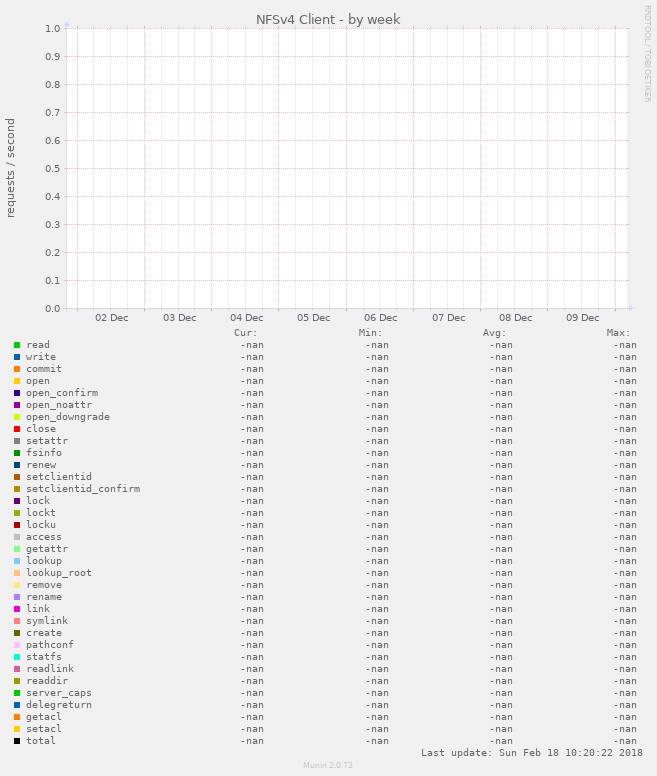Click the Munin 2.0.73 footer text
The height and width of the screenshot is (776, 657).
click(x=328, y=765)
